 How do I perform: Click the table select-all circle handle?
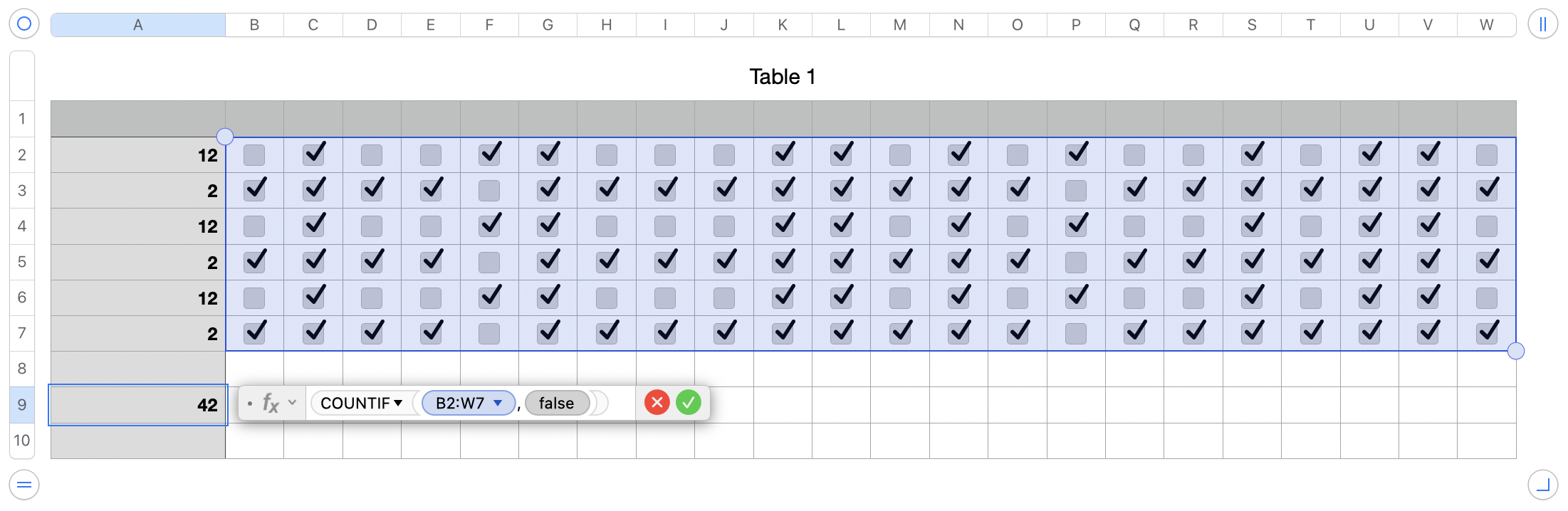click(23, 24)
